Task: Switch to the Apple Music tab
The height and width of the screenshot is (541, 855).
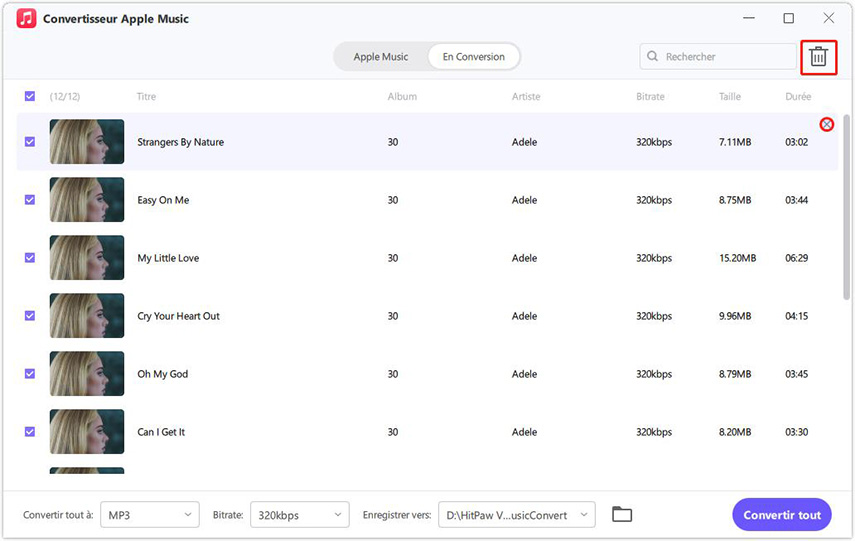Action: [381, 57]
